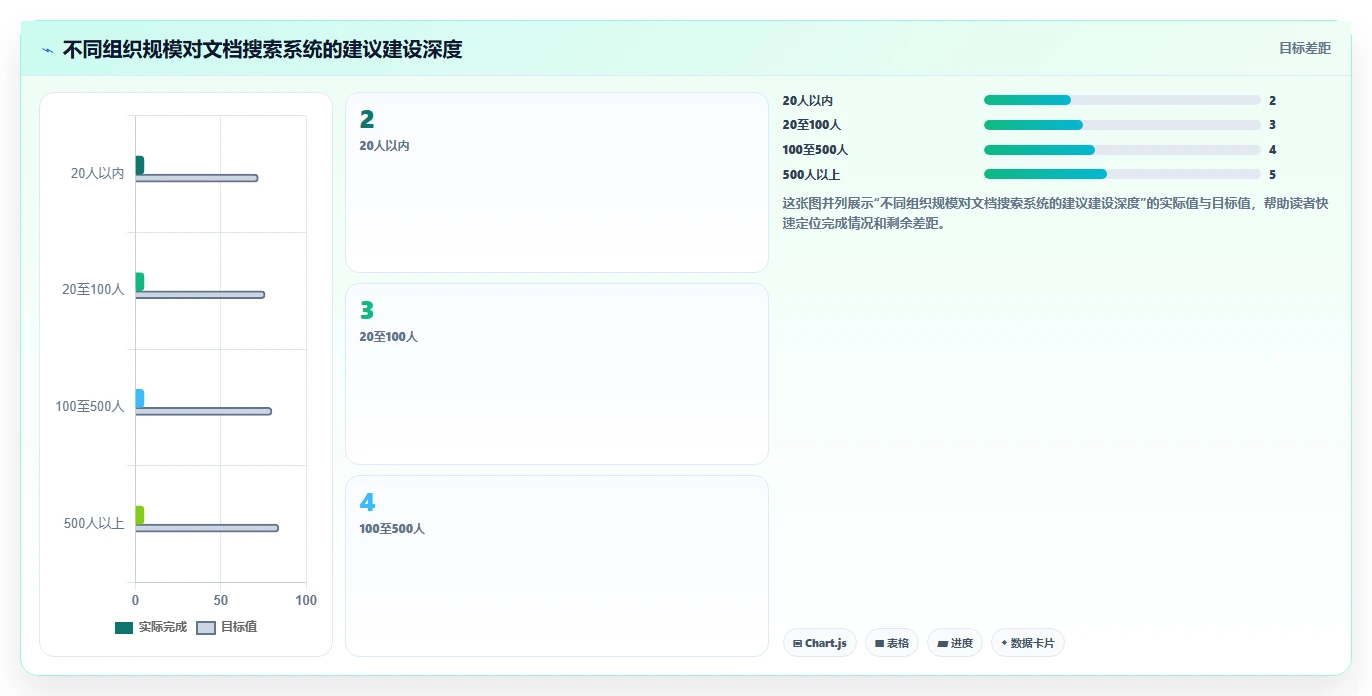1372x696 pixels.
Task: Click the value 5 beside the 500人以上 progress bar
Action: pyautogui.click(x=1272, y=174)
